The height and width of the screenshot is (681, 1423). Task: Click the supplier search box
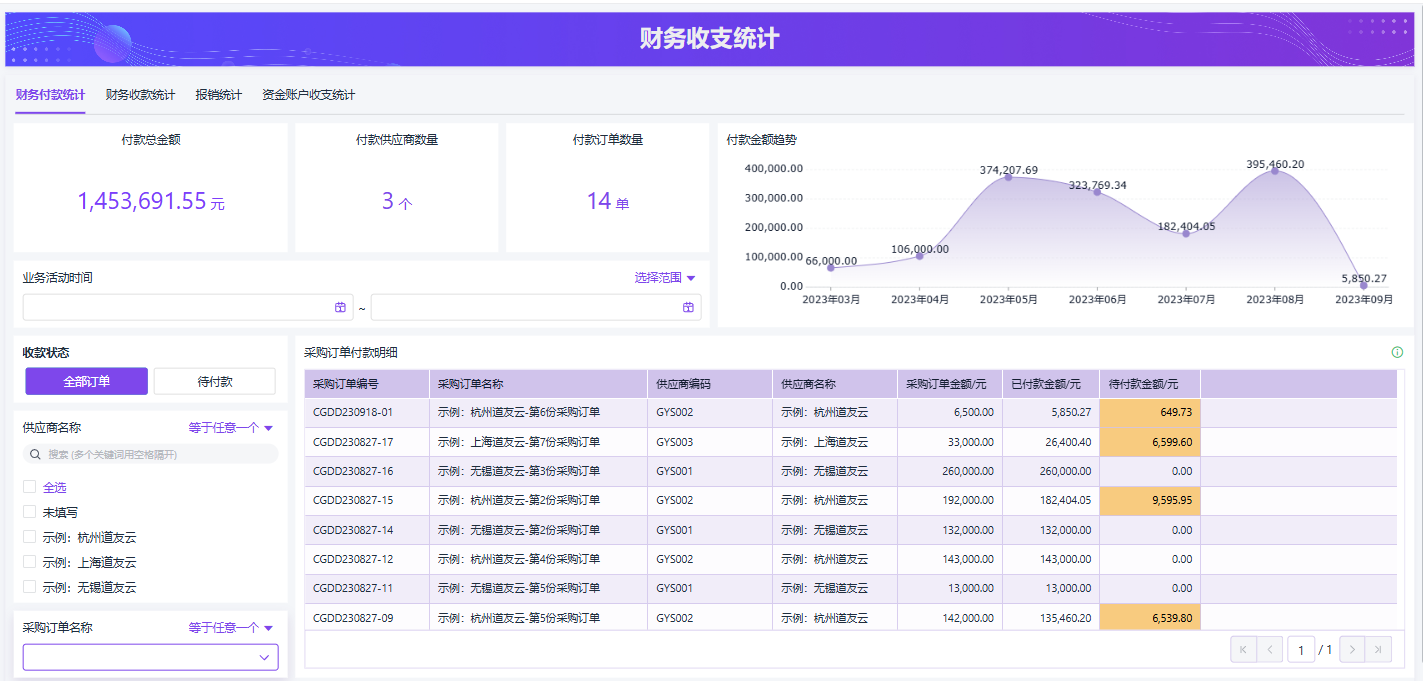point(151,454)
